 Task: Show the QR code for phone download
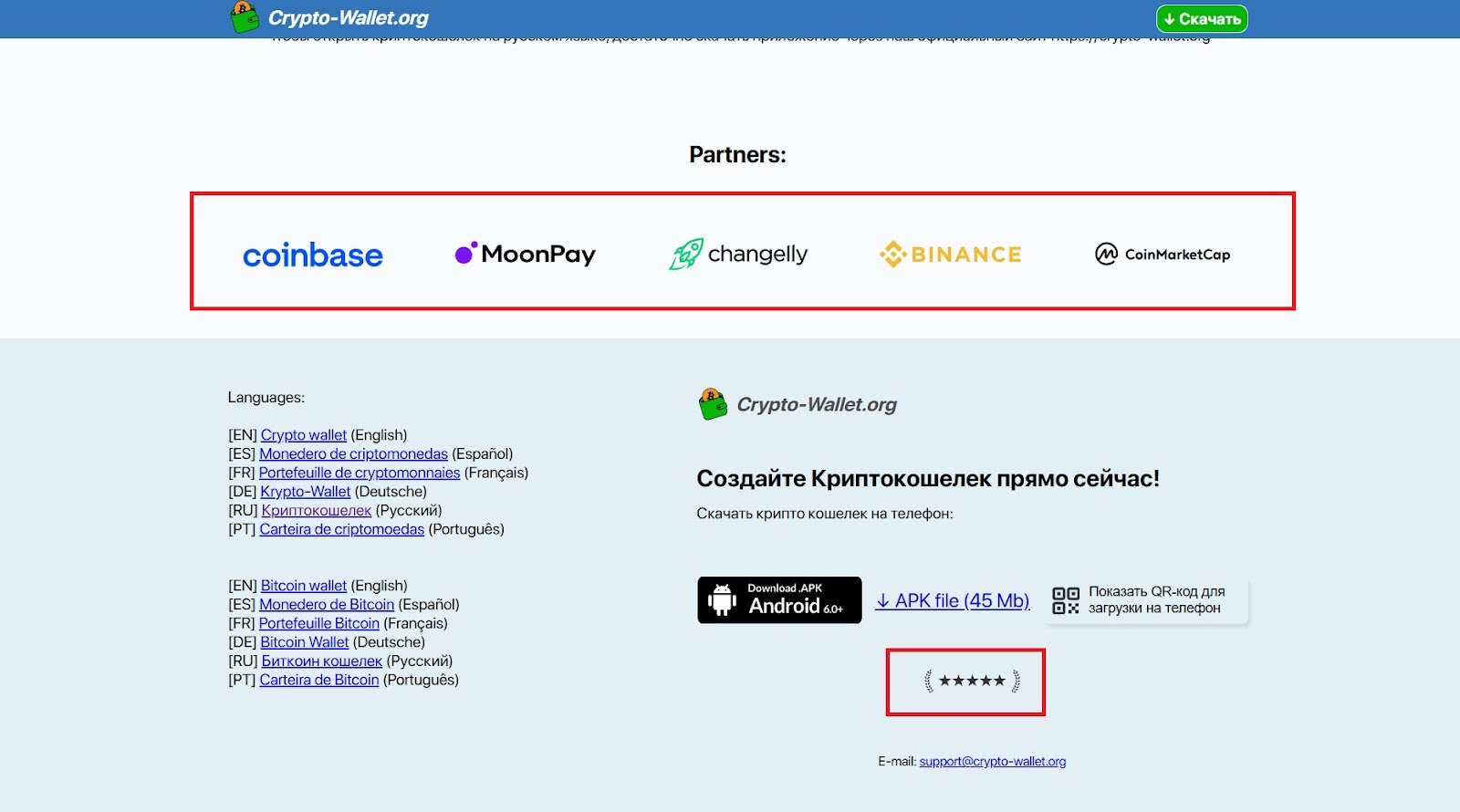[1146, 600]
